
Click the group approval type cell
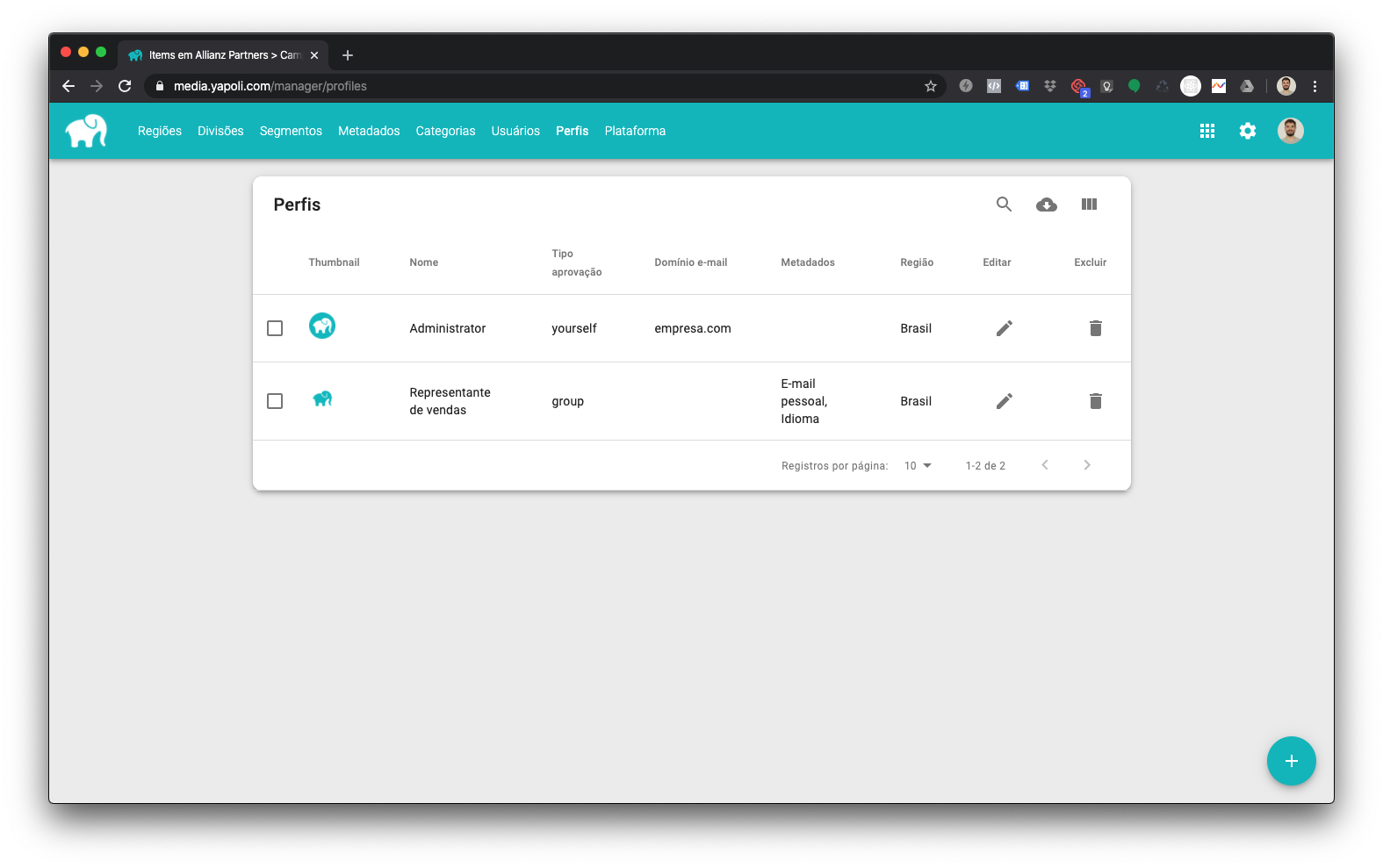[x=568, y=401]
